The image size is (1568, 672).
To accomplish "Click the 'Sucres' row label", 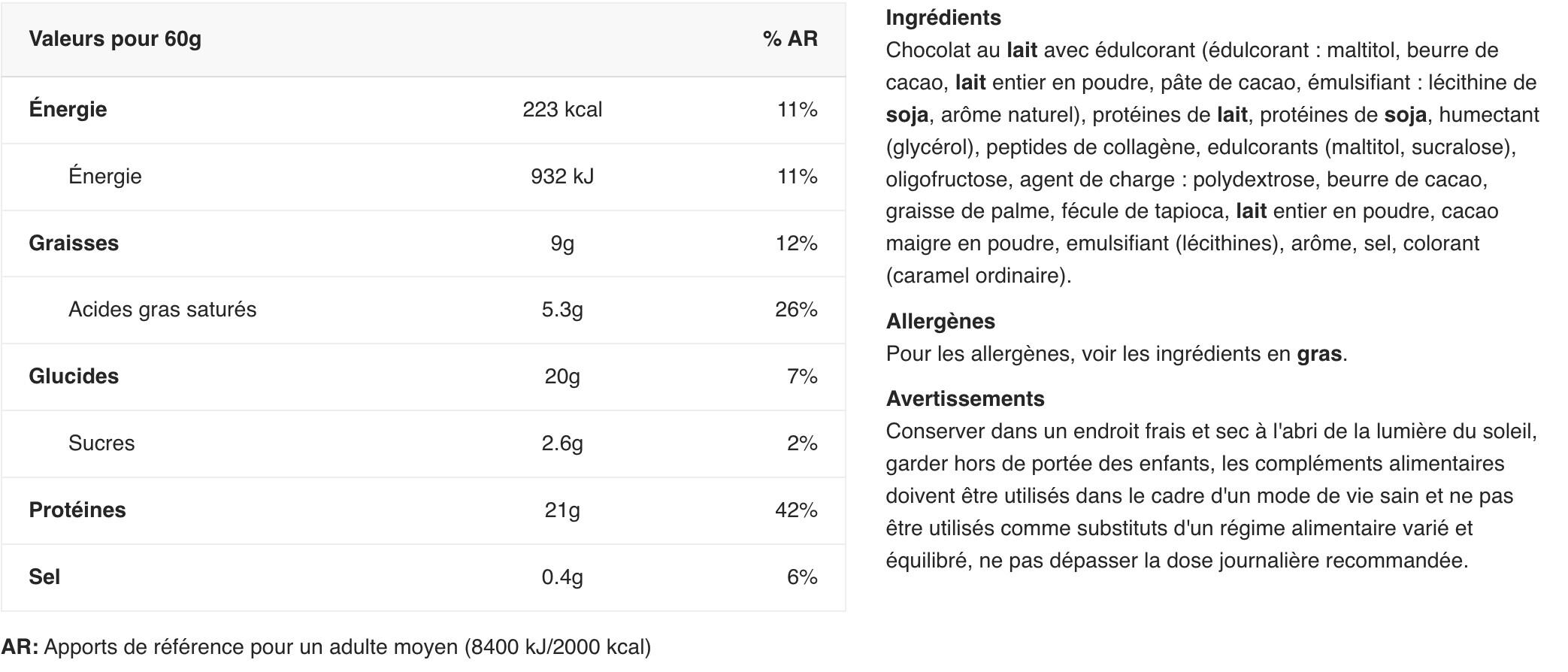I will (x=101, y=443).
